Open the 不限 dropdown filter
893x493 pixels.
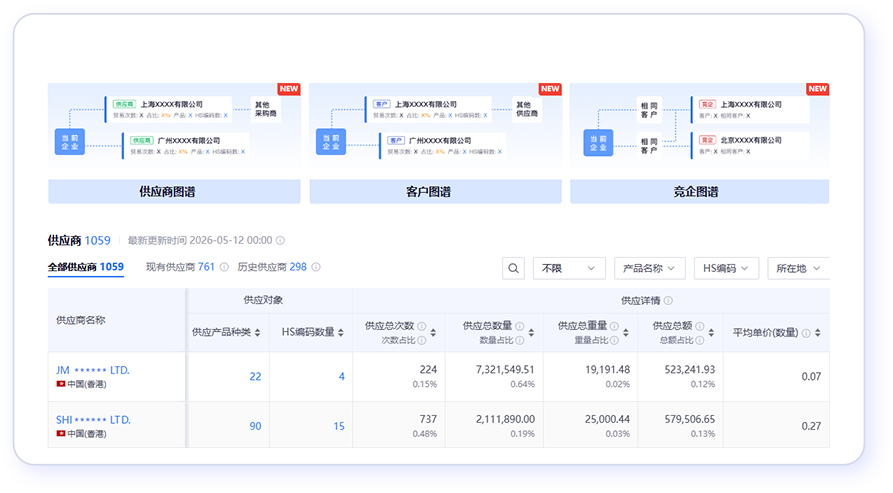(x=568, y=268)
